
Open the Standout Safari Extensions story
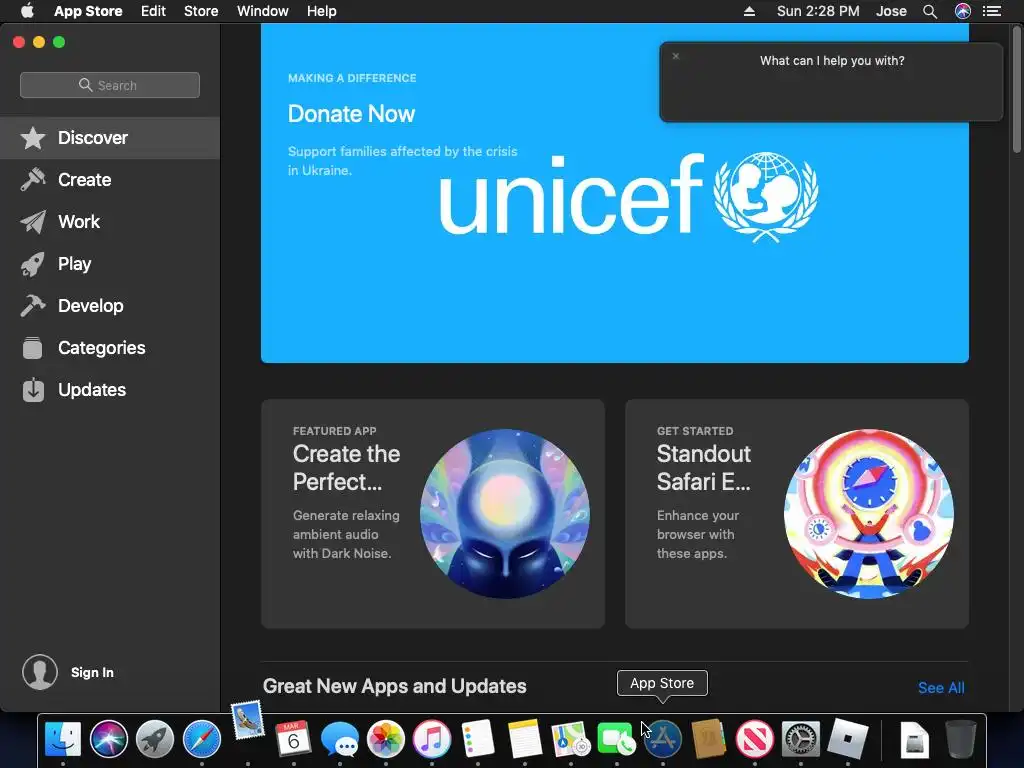coord(797,514)
